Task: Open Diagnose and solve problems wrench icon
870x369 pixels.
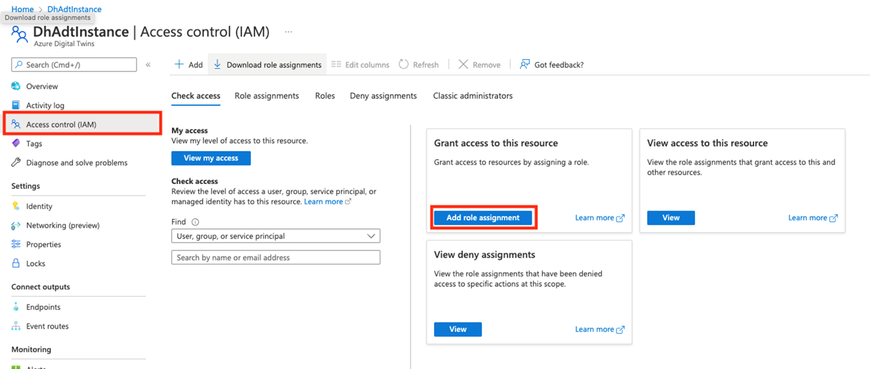Action: pos(16,163)
